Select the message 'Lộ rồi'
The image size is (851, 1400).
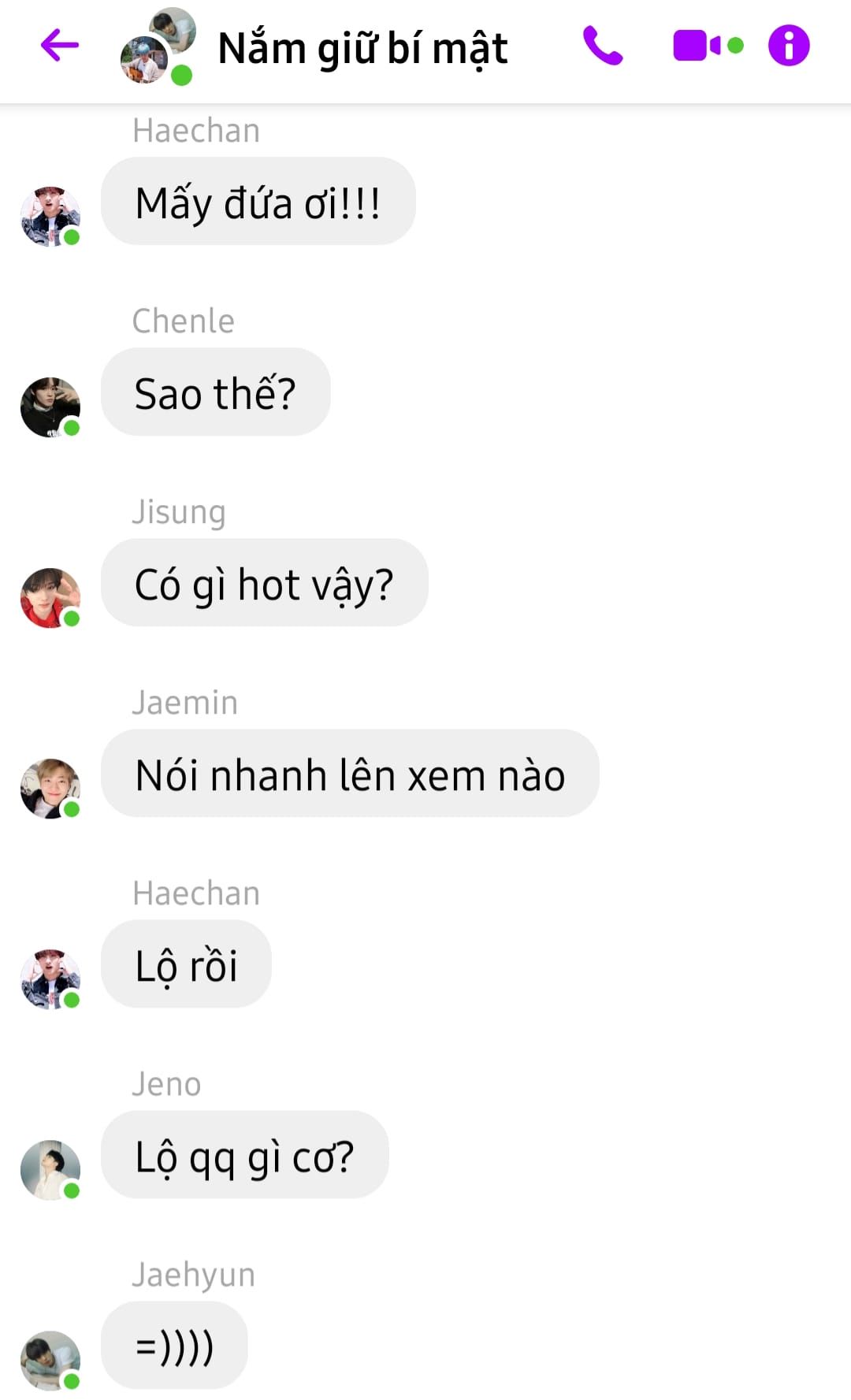pyautogui.click(x=186, y=964)
